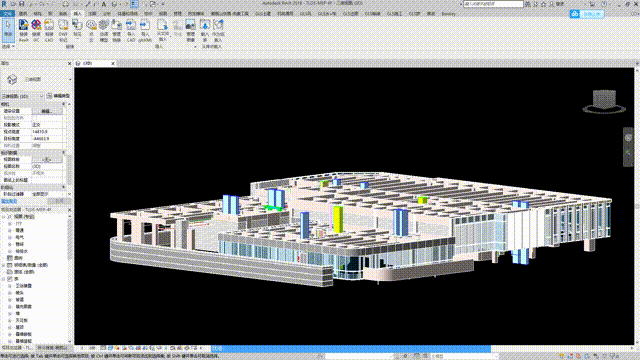The height and width of the screenshot is (360, 640).
Task: Click the properties help link
Action: 9,201
